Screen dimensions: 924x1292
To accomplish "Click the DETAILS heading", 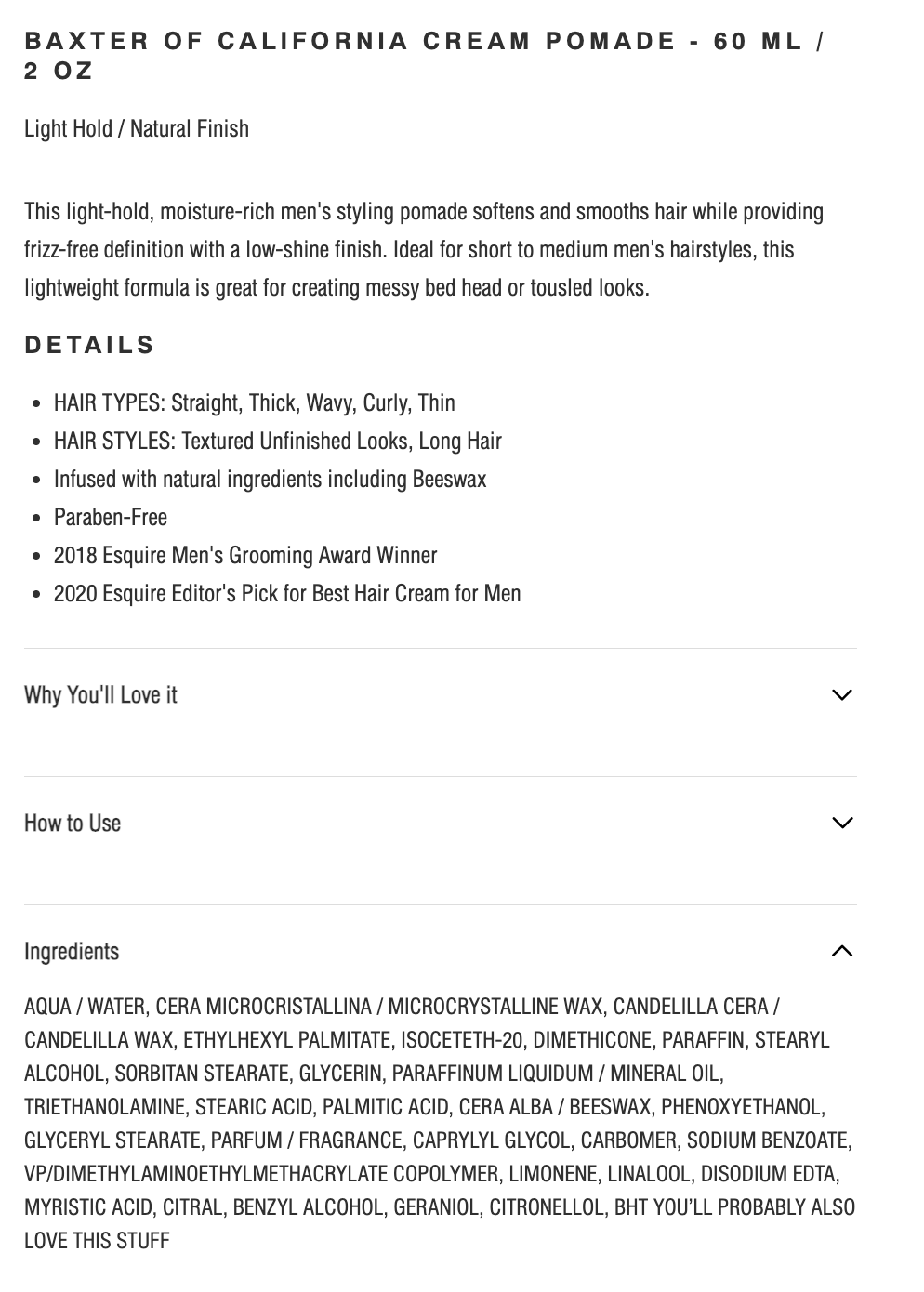I will (x=89, y=345).
